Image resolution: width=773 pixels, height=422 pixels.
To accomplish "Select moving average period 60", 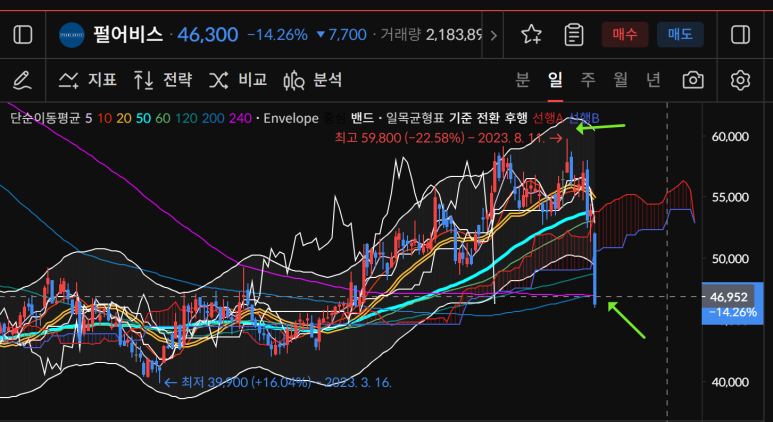I will click(x=163, y=118).
